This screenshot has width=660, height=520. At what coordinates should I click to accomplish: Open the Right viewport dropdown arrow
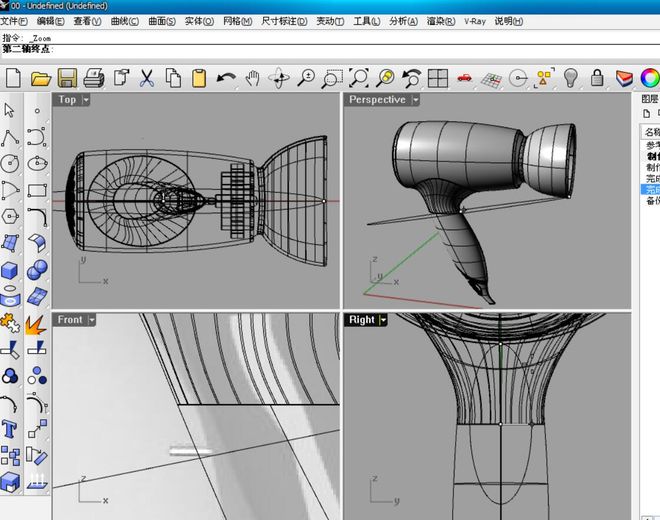coord(383,320)
